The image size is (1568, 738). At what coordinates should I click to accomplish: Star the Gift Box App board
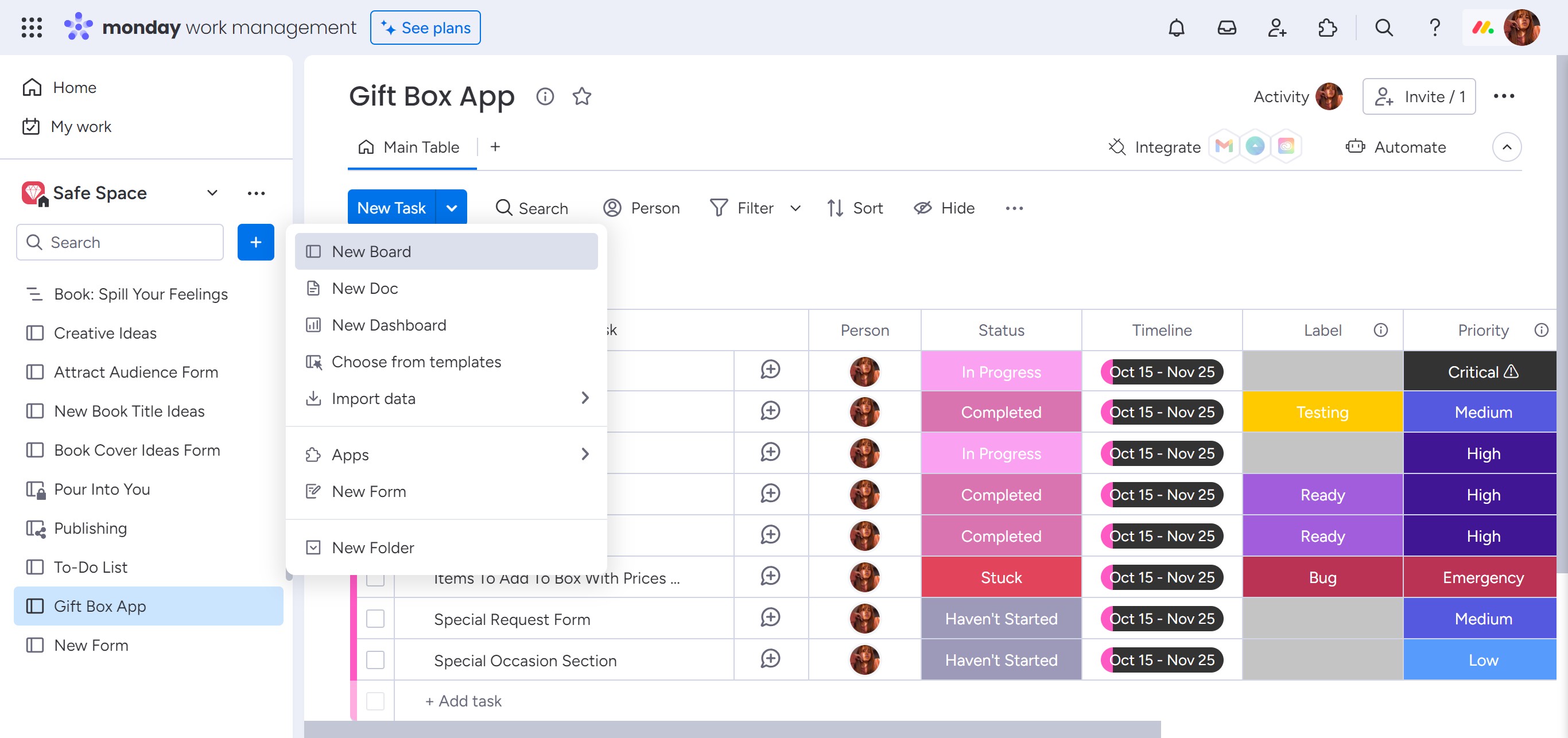[x=581, y=96]
